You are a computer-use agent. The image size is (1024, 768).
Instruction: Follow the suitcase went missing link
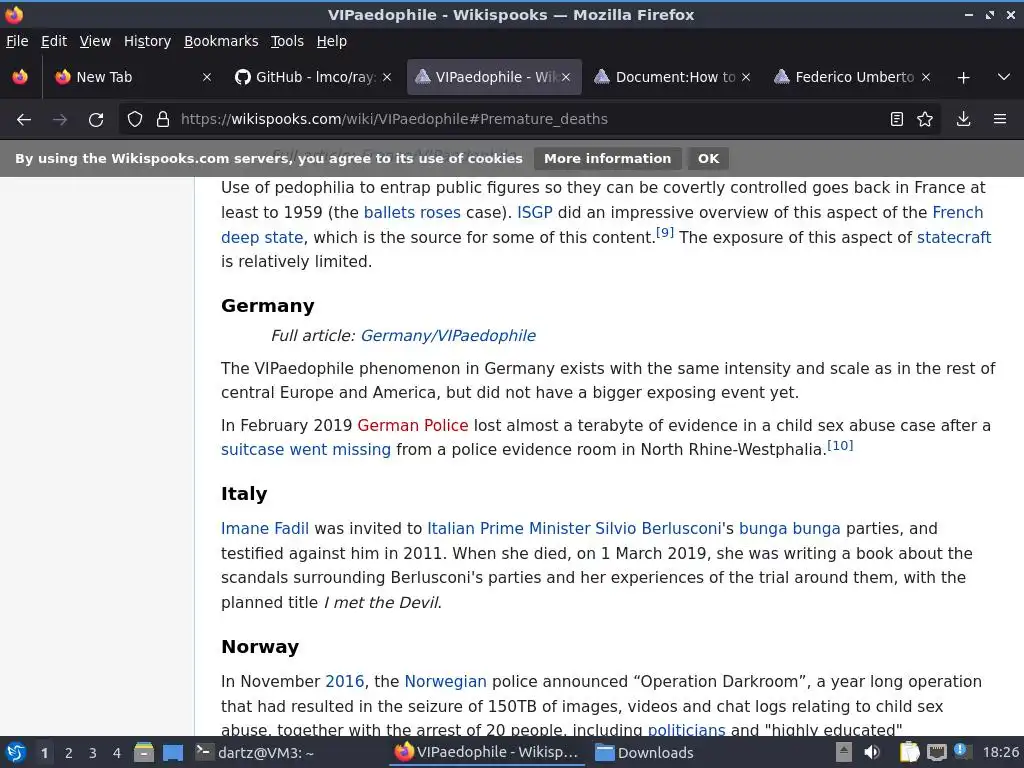coord(306,450)
